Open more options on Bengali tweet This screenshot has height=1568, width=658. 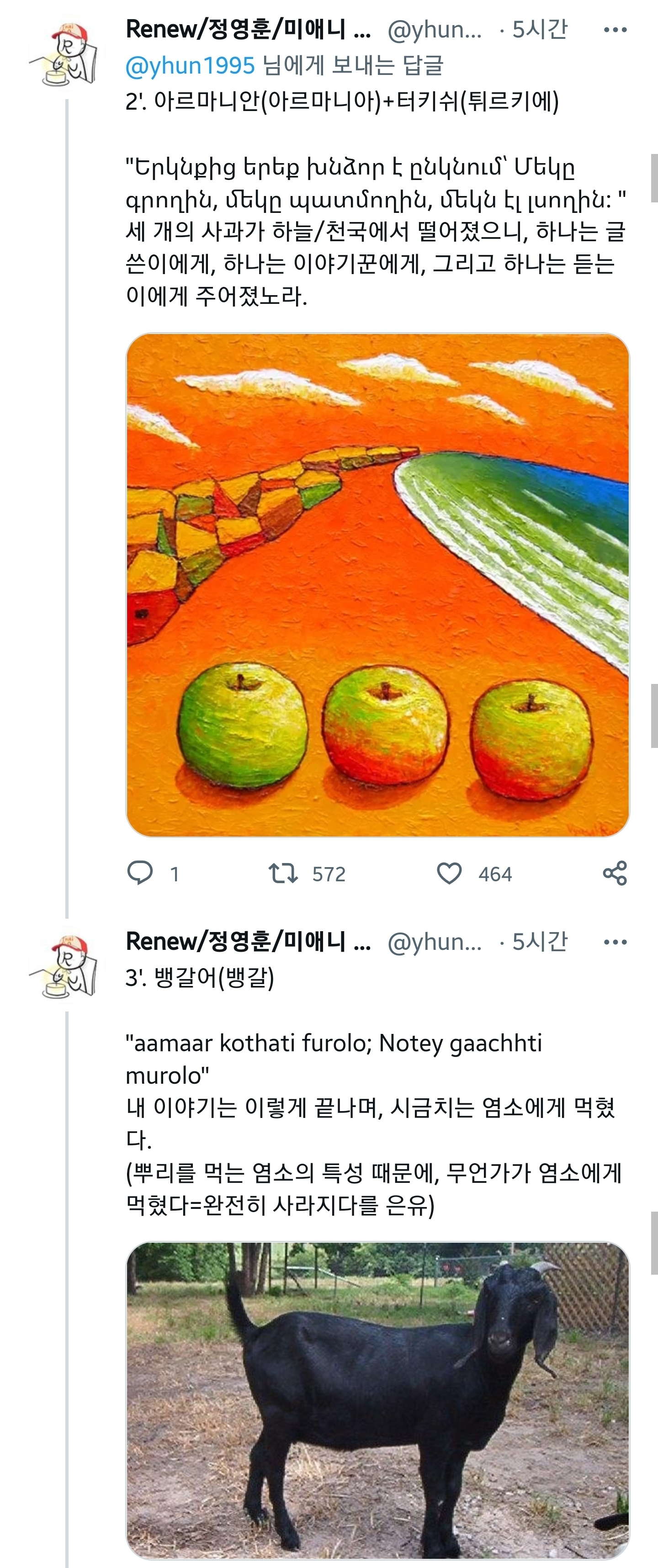(615, 942)
